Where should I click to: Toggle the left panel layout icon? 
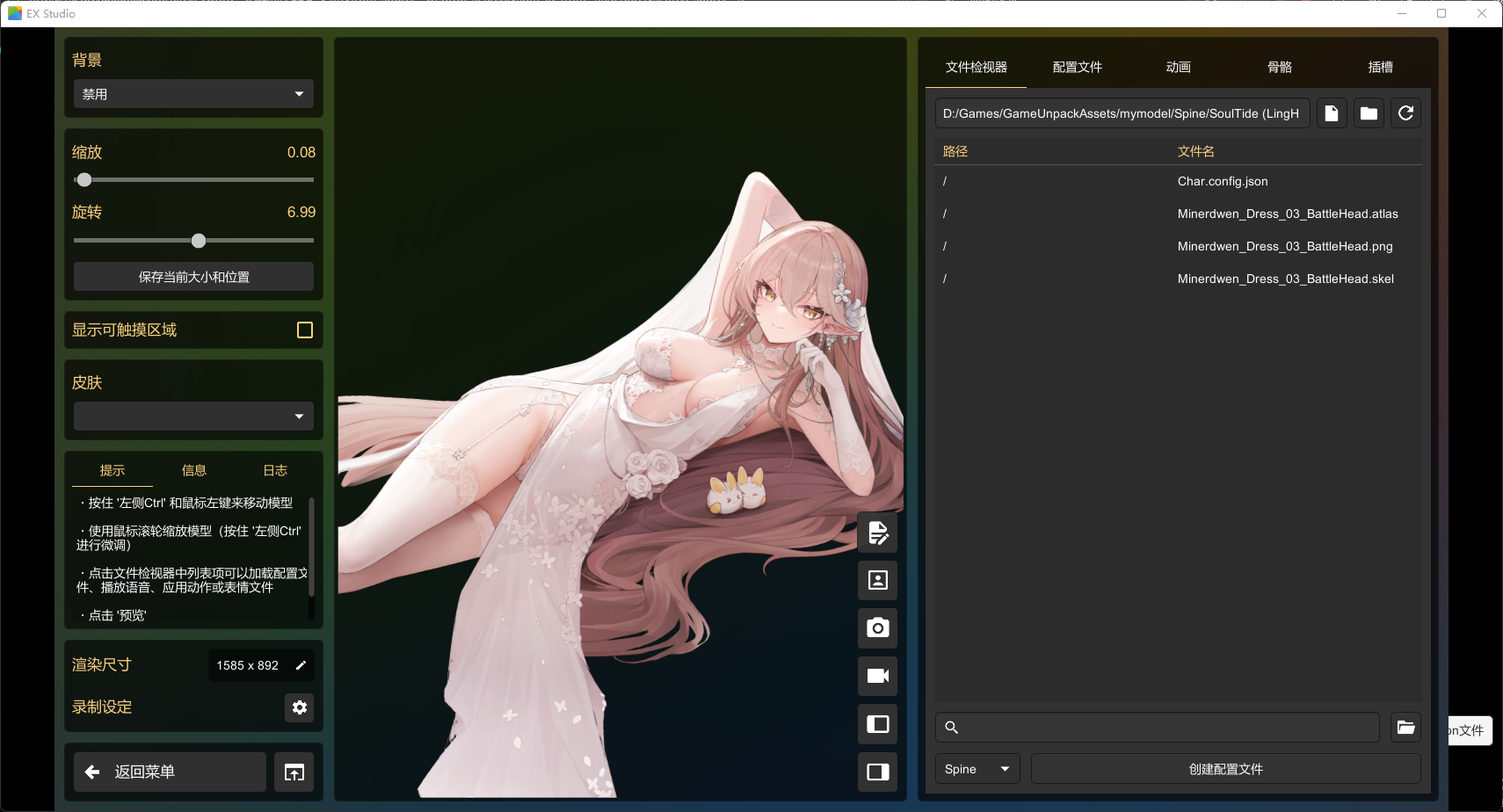pyautogui.click(x=877, y=724)
